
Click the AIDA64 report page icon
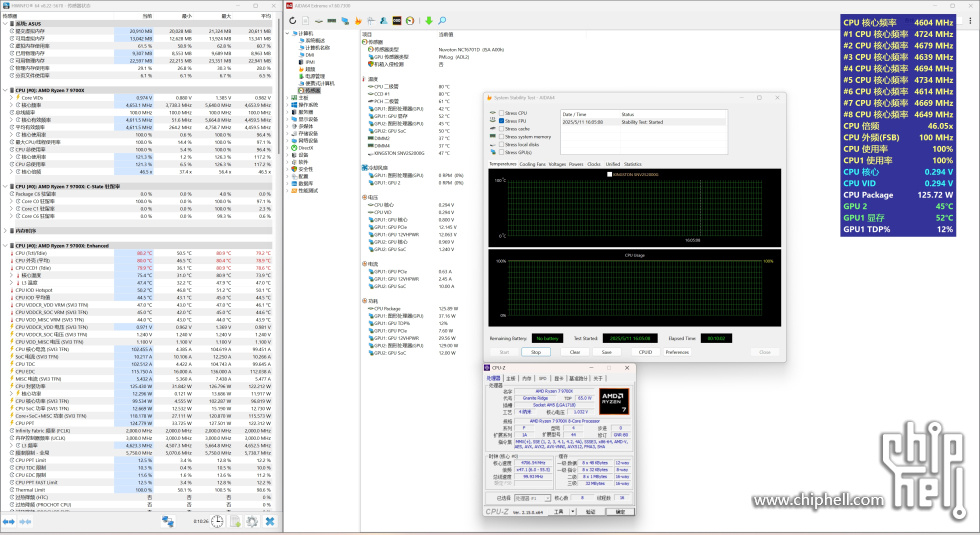coord(306,21)
